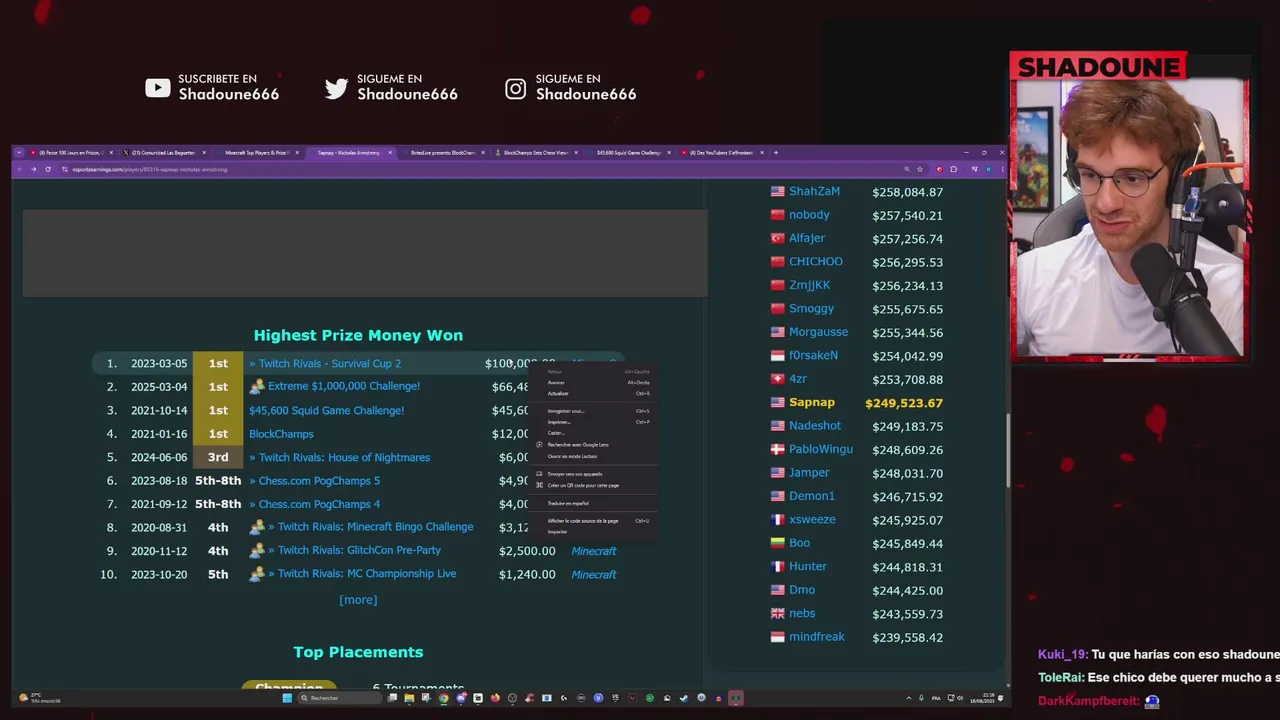This screenshot has width=1280, height=720.
Task: Select Enregistrer sous in context menu
Action: click(594, 411)
